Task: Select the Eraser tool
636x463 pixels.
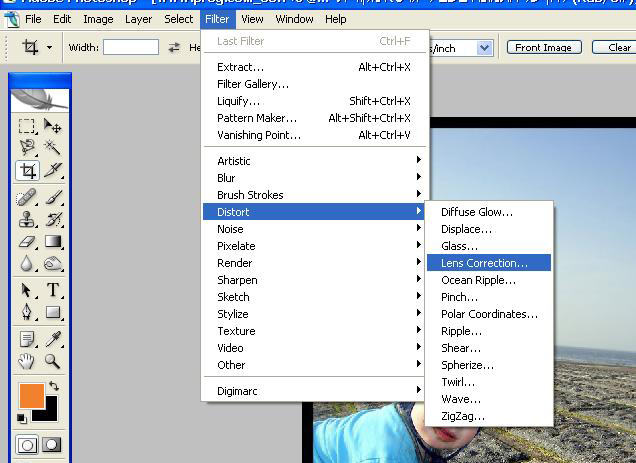Action: pos(27,242)
